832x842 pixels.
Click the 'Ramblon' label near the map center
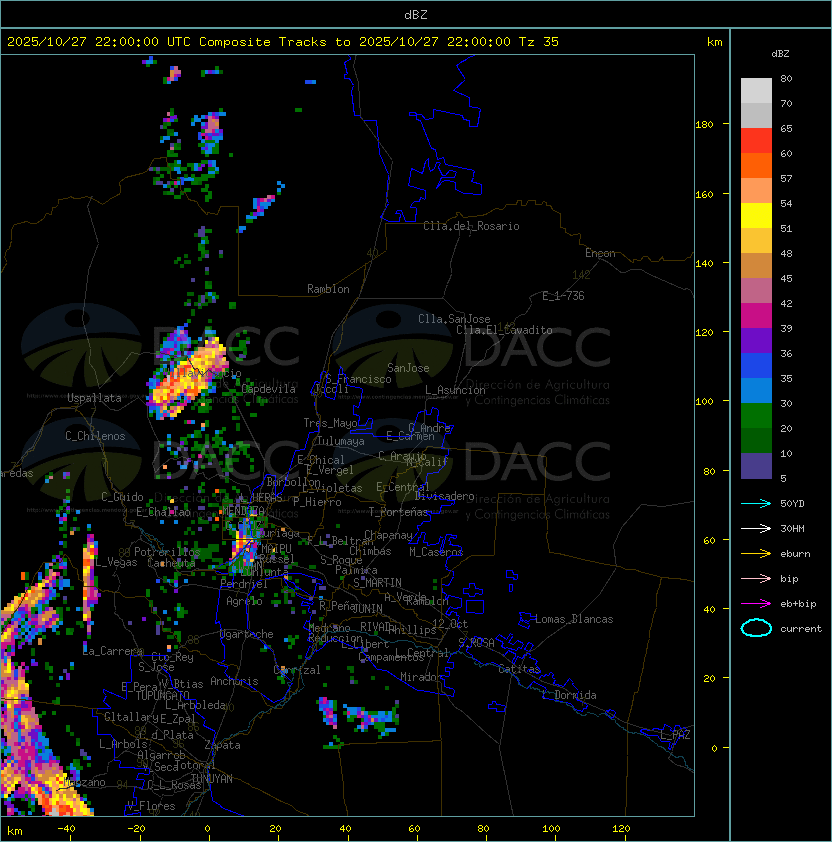click(328, 289)
